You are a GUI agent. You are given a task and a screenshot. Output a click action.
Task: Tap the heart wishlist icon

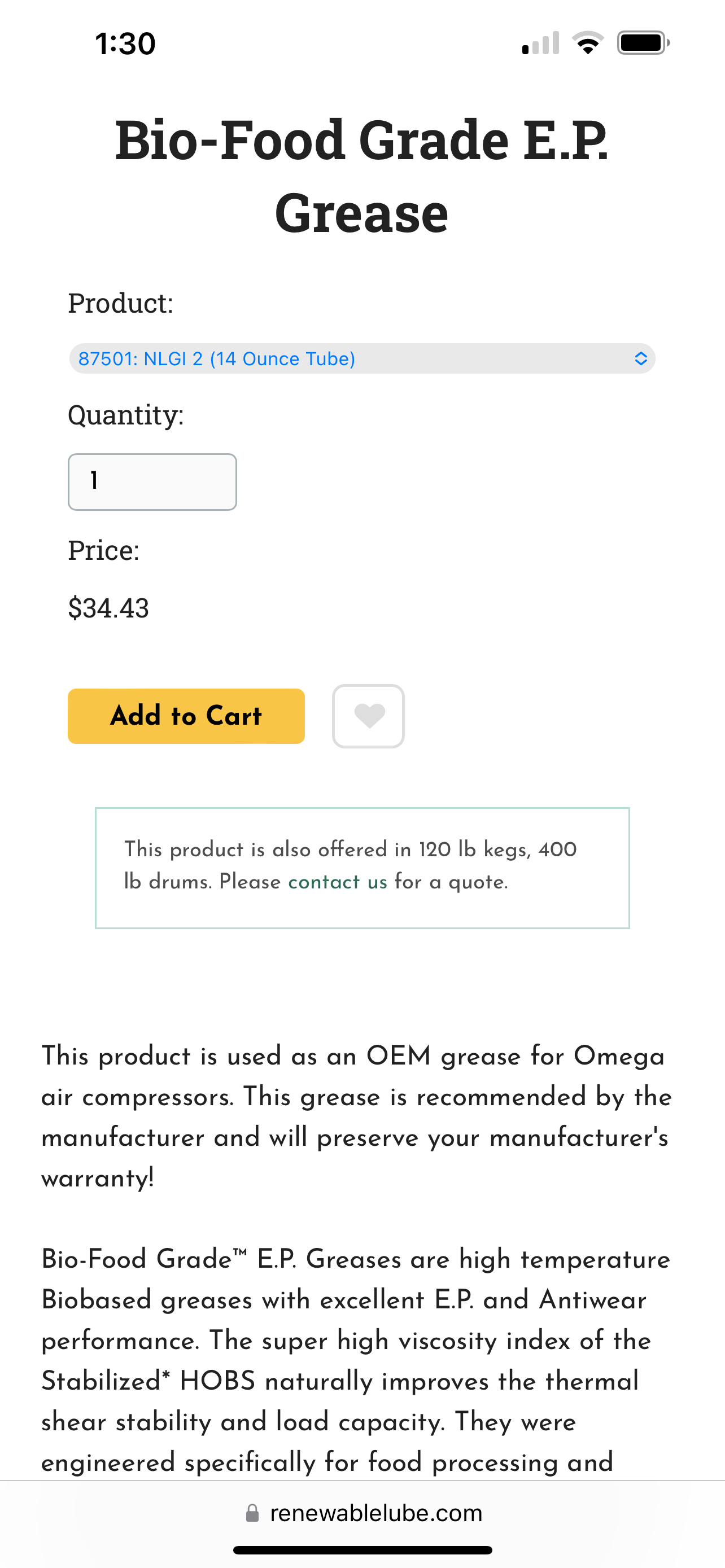point(368,716)
